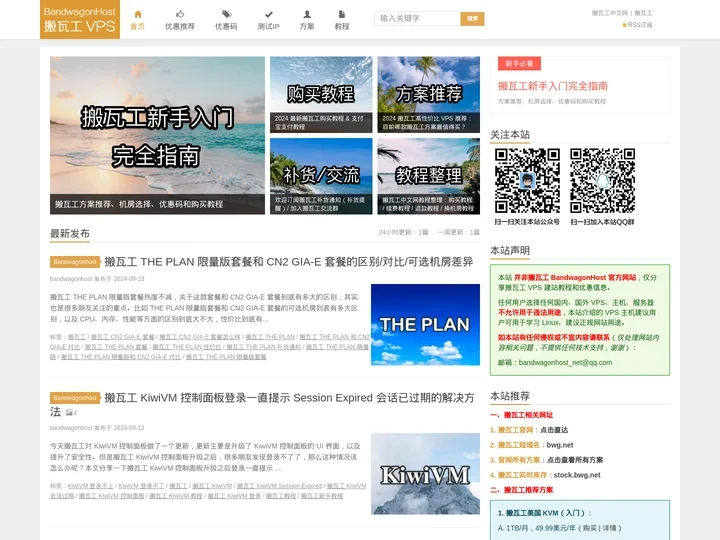Click the document 教程 icon
Viewport: 720px width, 540px height.
point(342,14)
